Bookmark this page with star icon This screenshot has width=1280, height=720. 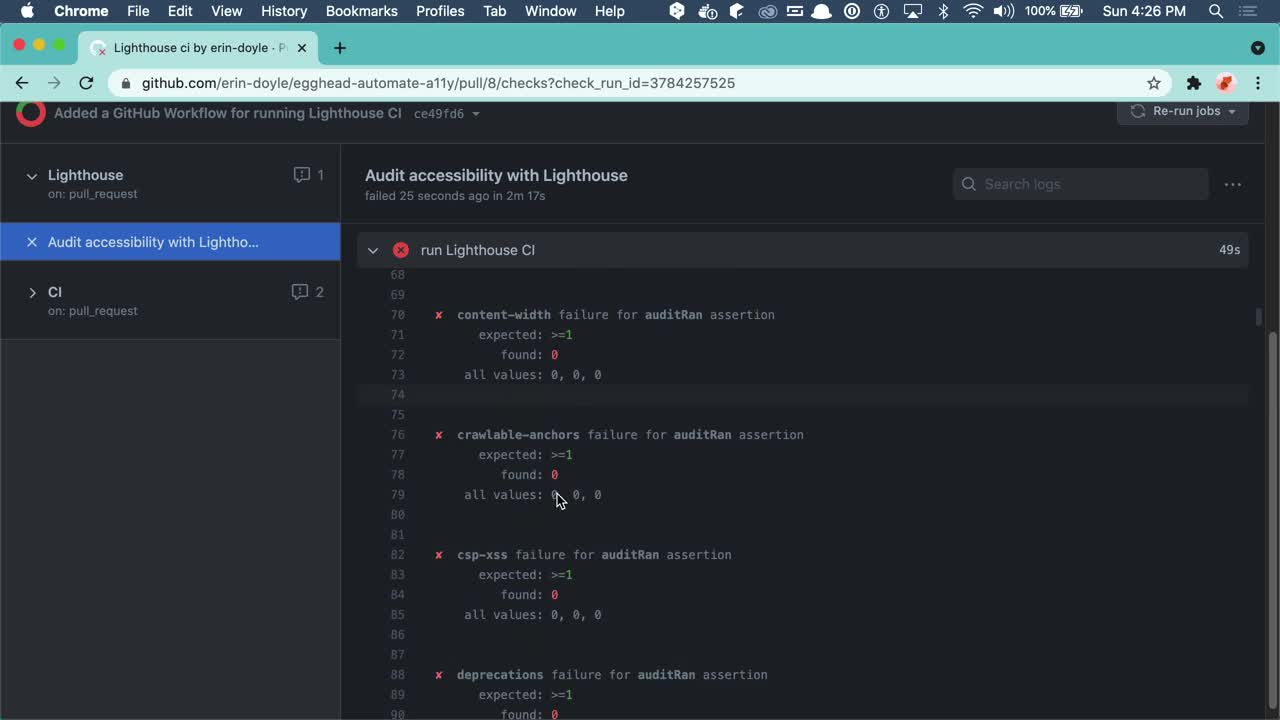[1153, 83]
